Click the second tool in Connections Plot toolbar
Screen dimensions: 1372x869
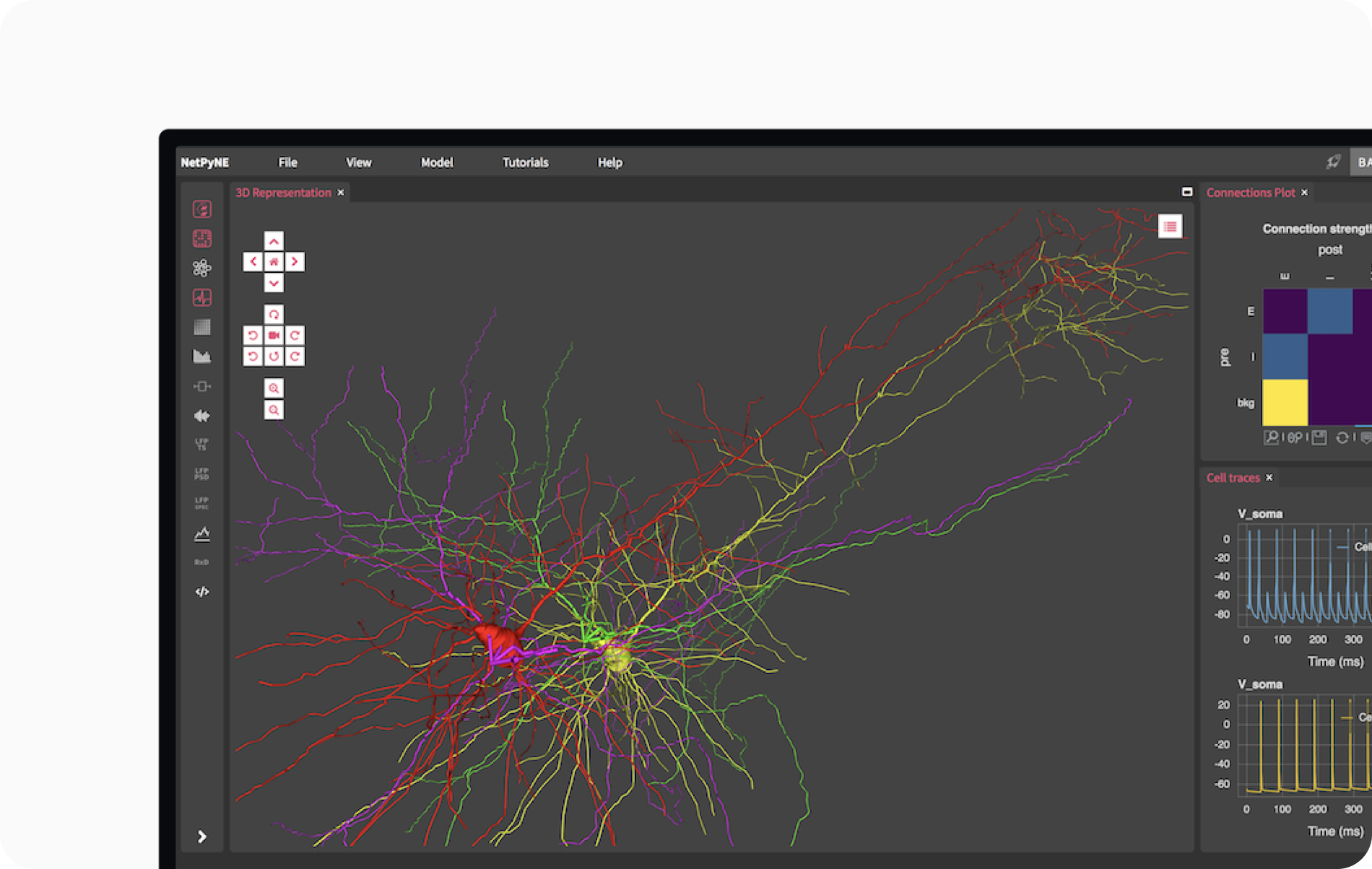click(1295, 437)
